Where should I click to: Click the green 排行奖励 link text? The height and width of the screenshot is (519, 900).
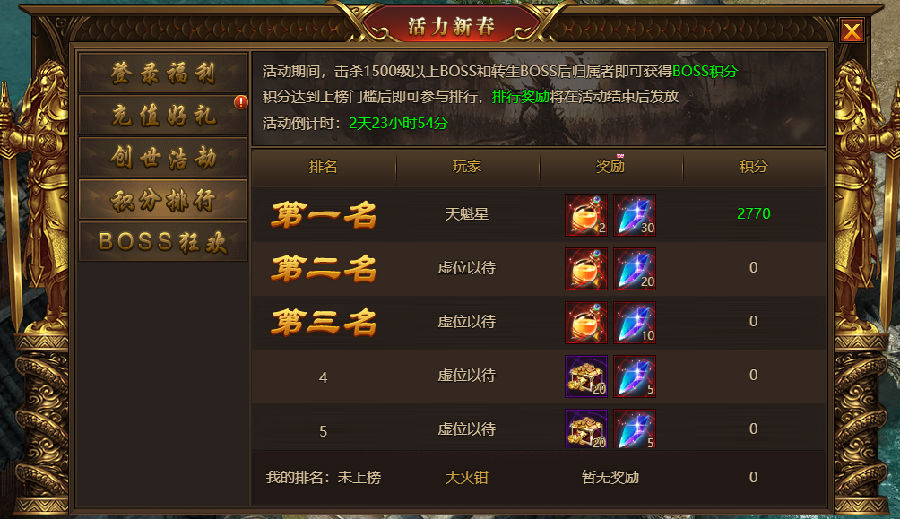[521, 96]
